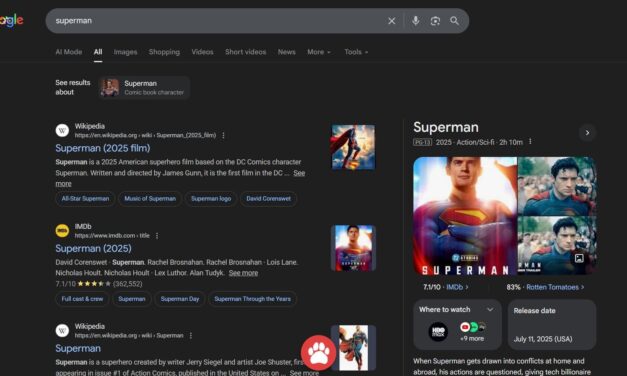The height and width of the screenshot is (376, 627).
Task: Switch to AI Mode tab
Action: (69, 52)
